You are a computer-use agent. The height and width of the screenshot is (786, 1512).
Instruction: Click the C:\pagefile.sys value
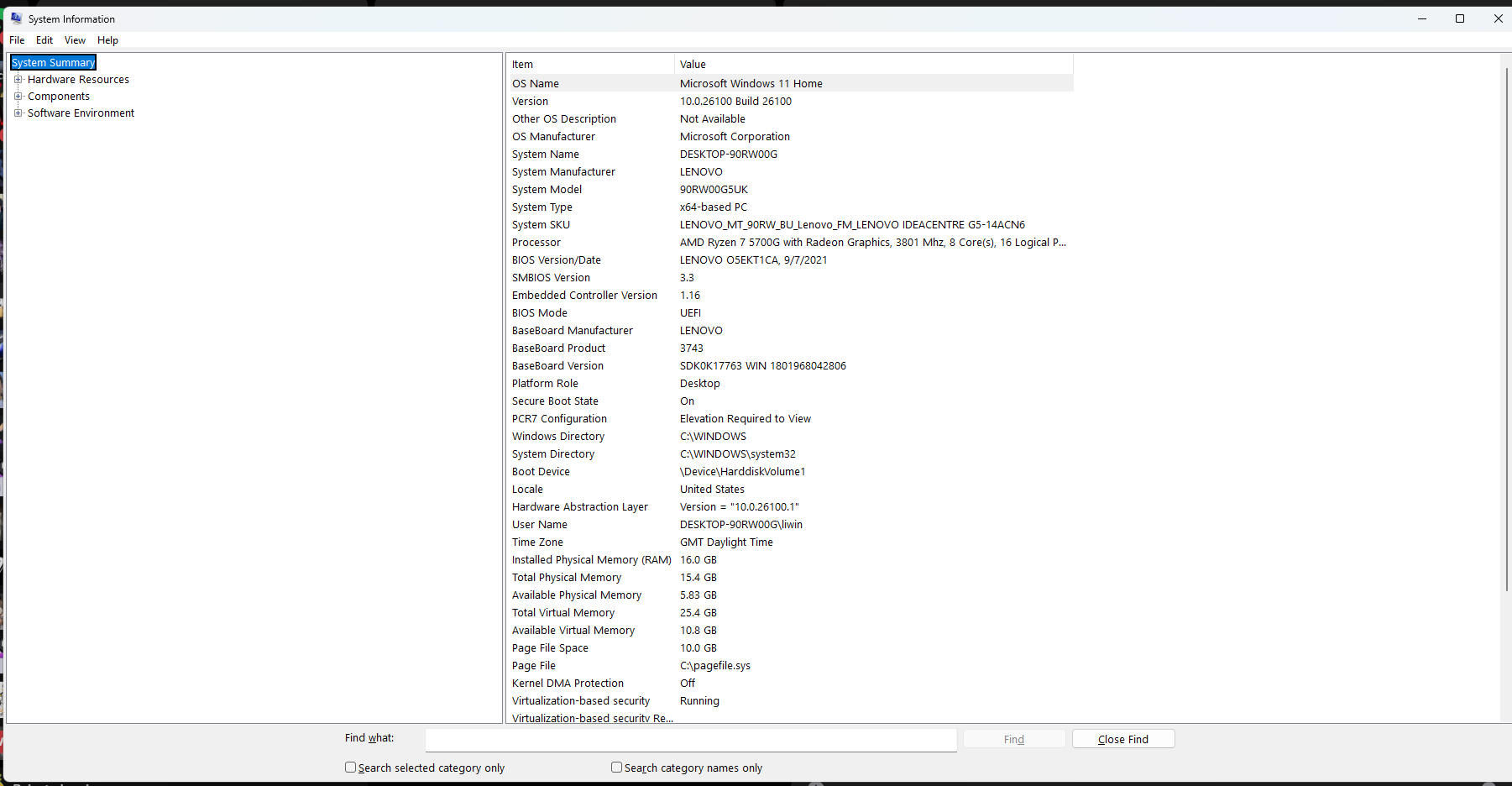tap(715, 666)
